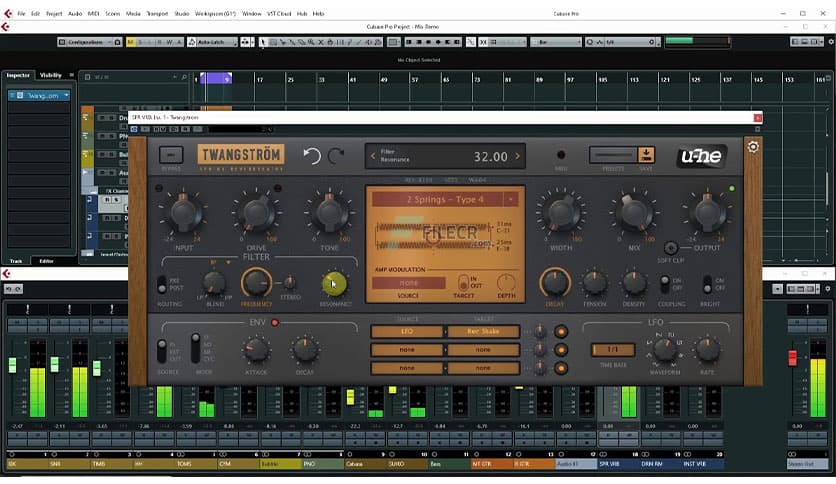Click the Bypass button in Twangström
The height and width of the screenshot is (484, 836).
point(171,155)
